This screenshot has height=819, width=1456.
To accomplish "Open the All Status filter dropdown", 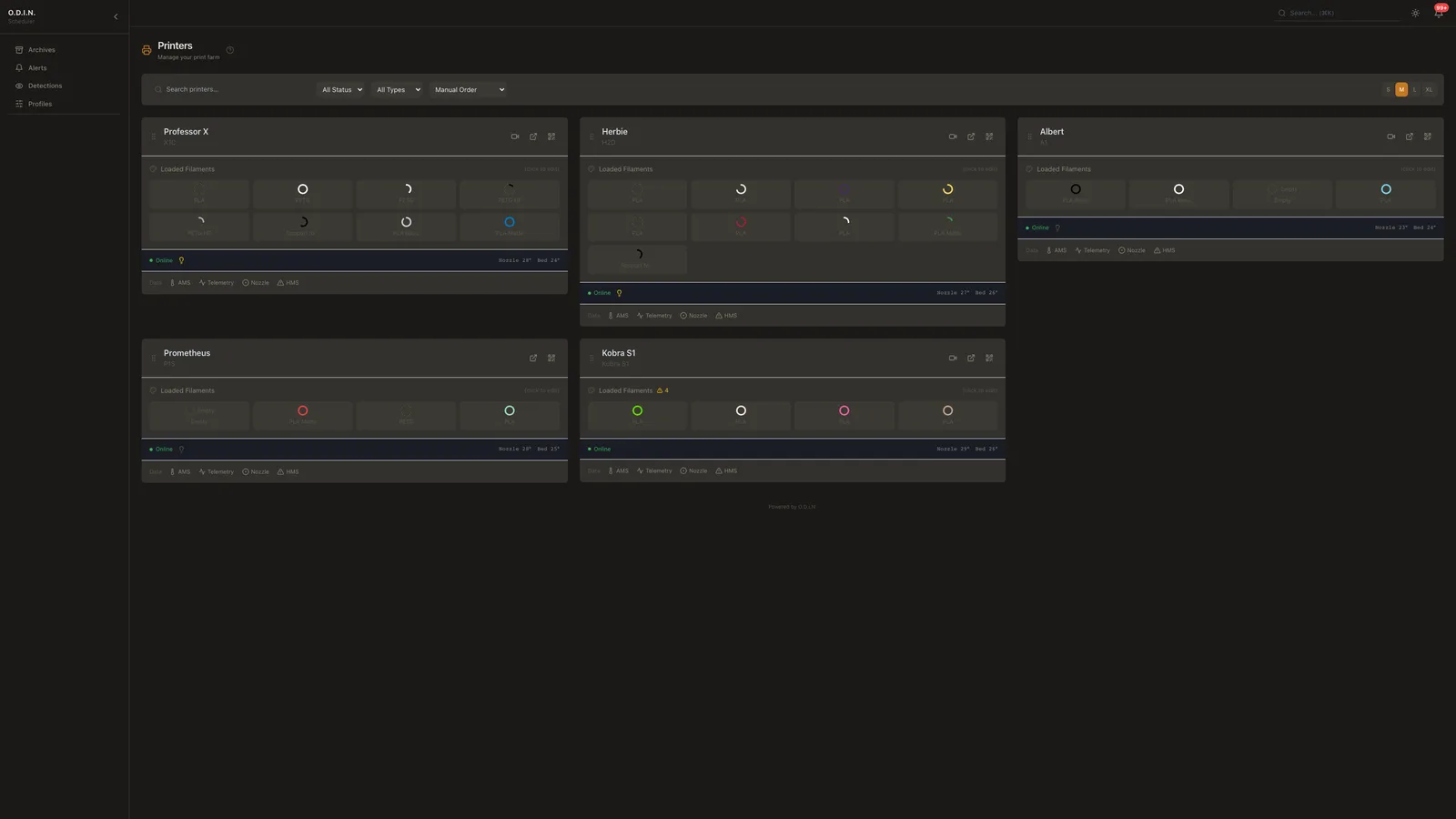I will point(342,89).
